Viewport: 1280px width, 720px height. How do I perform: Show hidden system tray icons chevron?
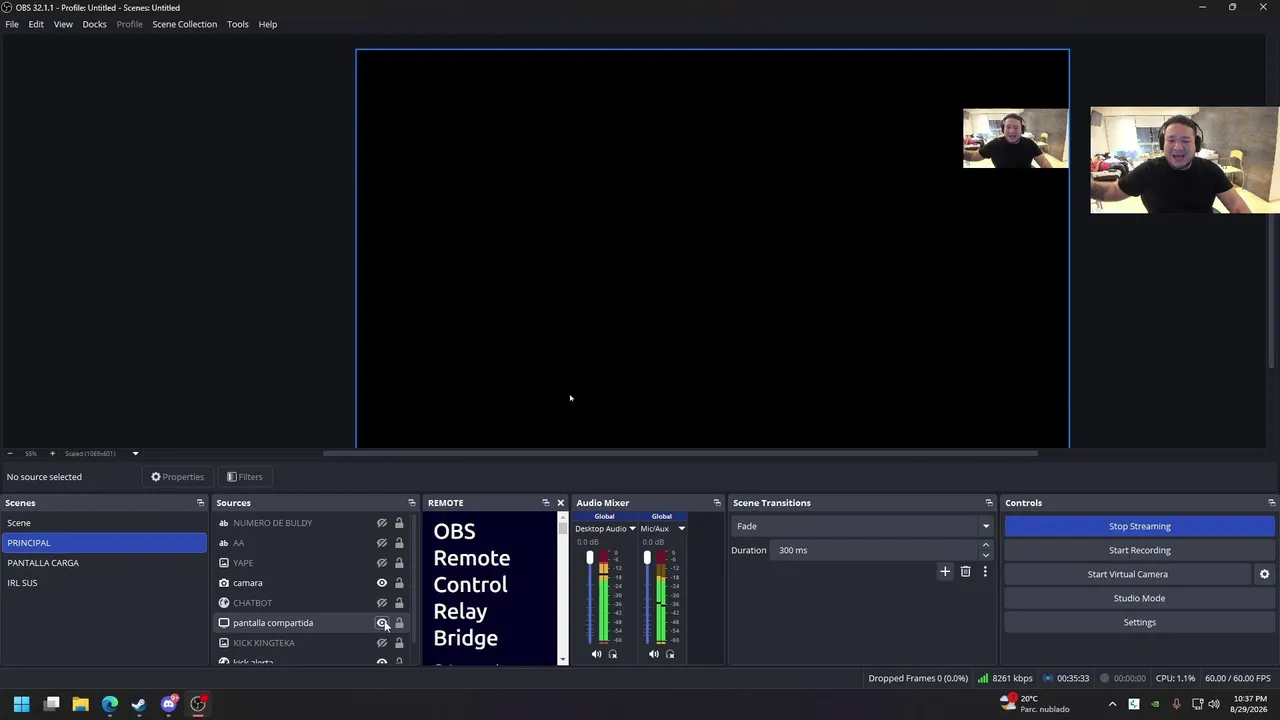1112,704
